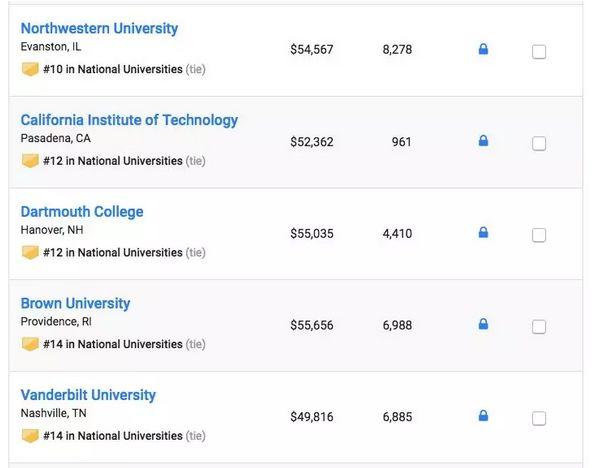The width and height of the screenshot is (601, 468).
Task: Click the lock icon in Dartmouth College row
Action: tap(483, 233)
